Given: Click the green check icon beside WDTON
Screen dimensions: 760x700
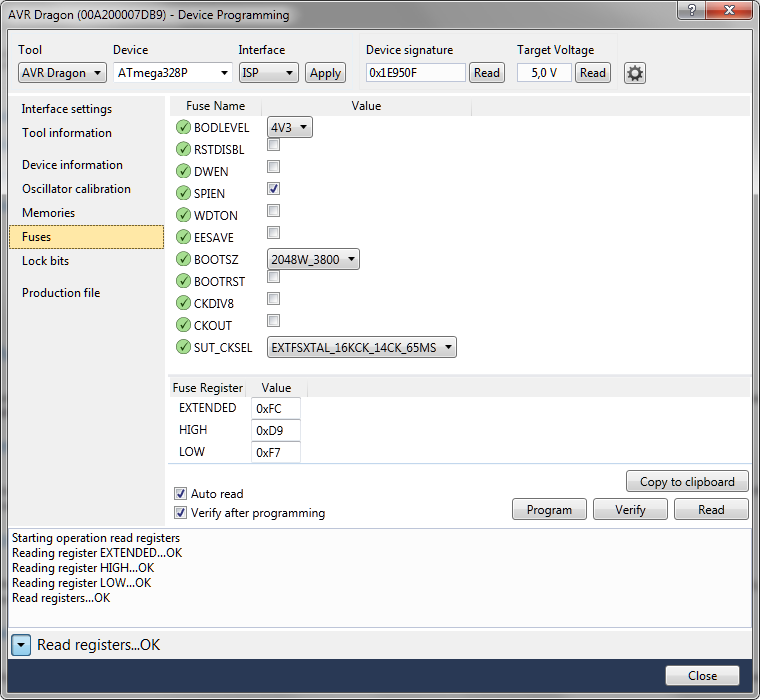Looking at the screenshot, I should pos(183,215).
